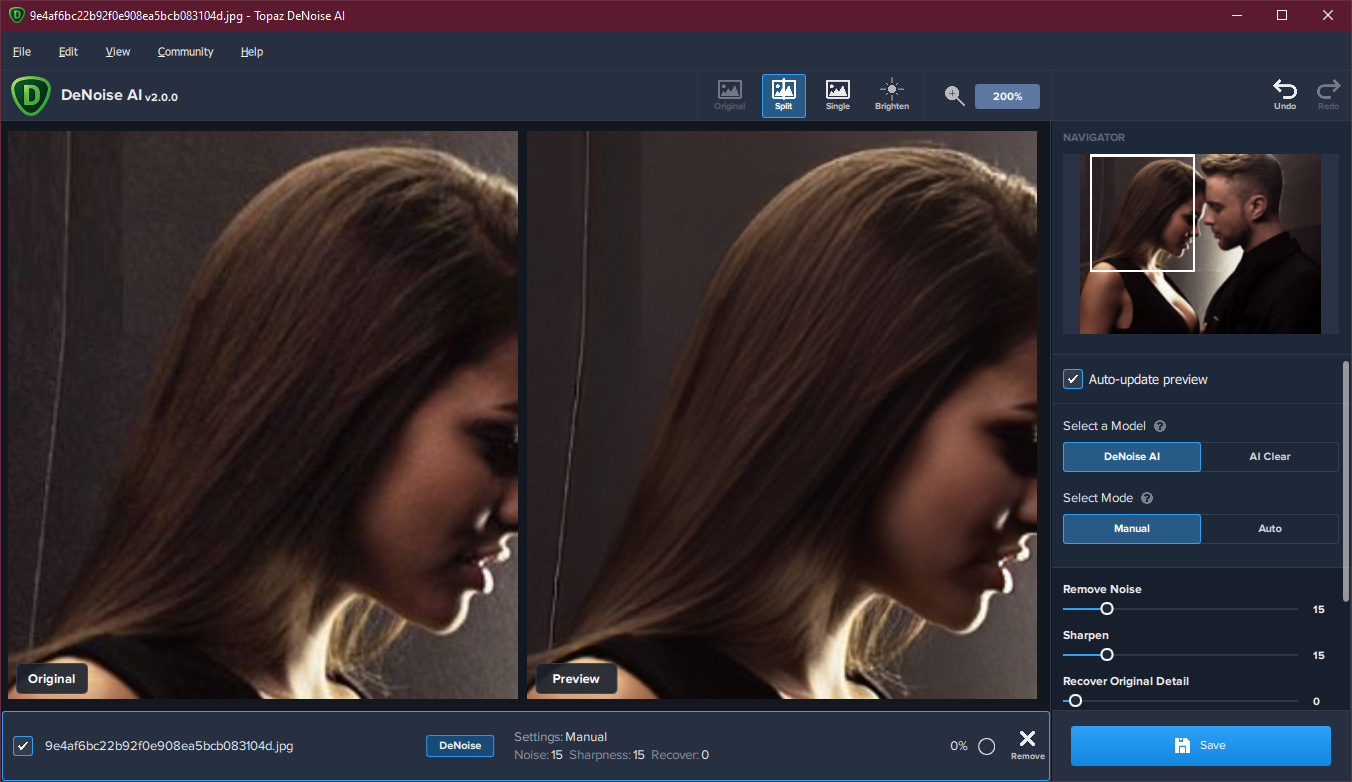This screenshot has height=782, width=1352.
Task: Undo the last change
Action: coord(1285,95)
